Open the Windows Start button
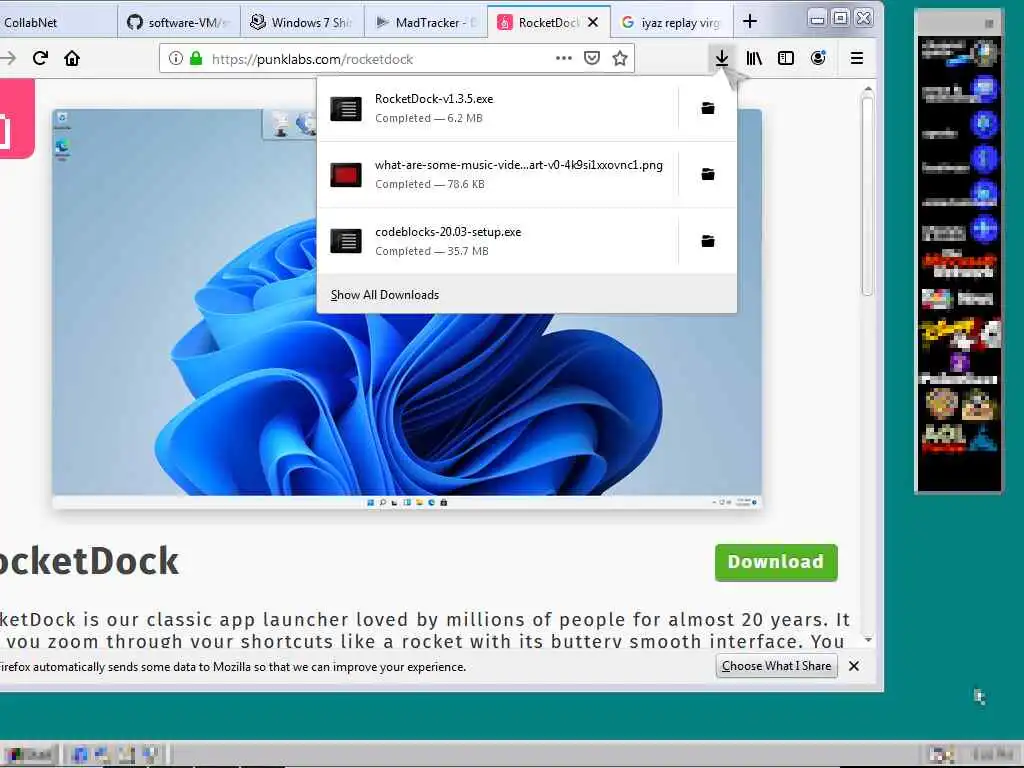Screen dimensions: 1024x768 point(31,754)
